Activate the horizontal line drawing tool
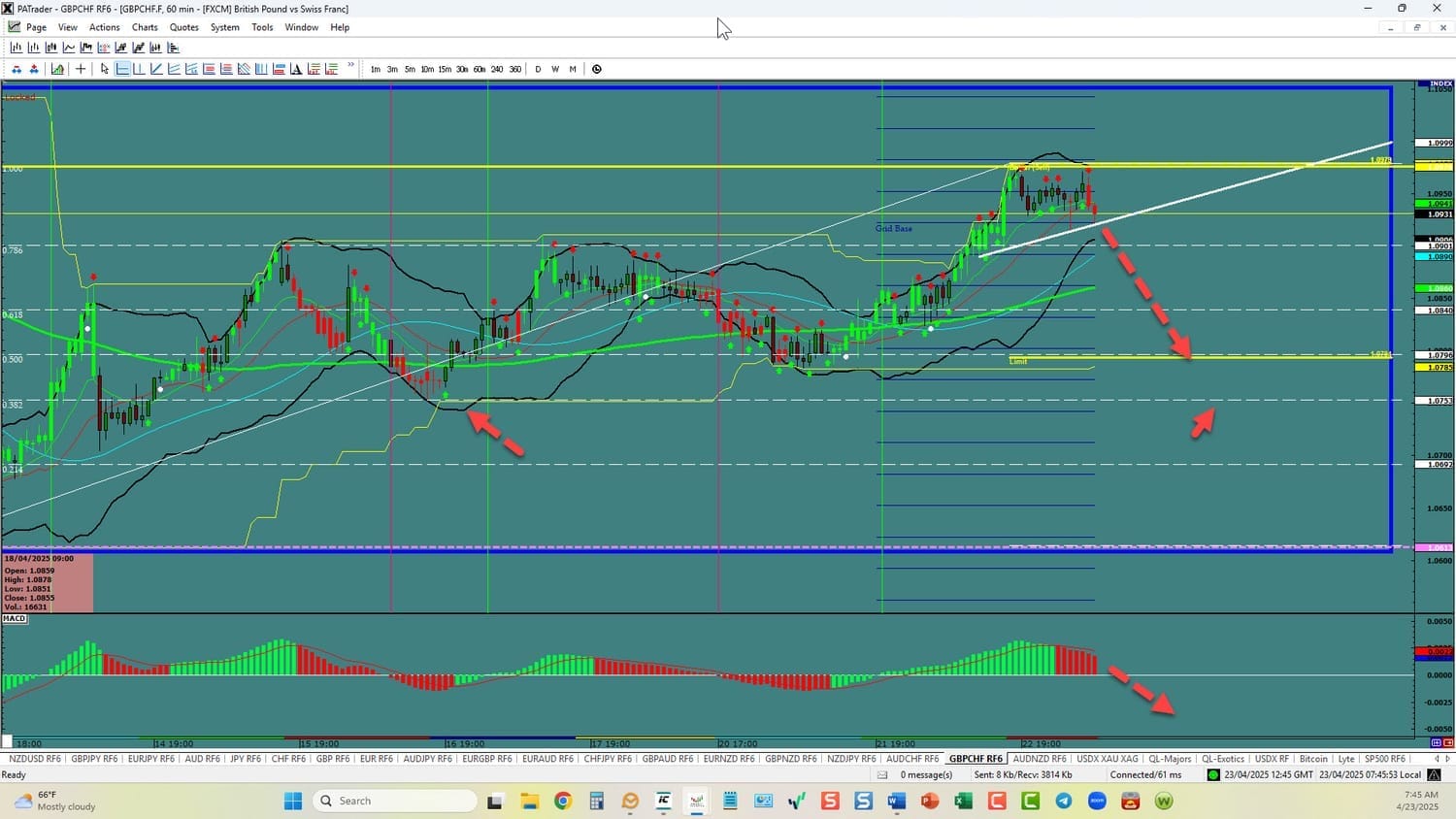The width and height of the screenshot is (1456, 819). [x=122, y=69]
